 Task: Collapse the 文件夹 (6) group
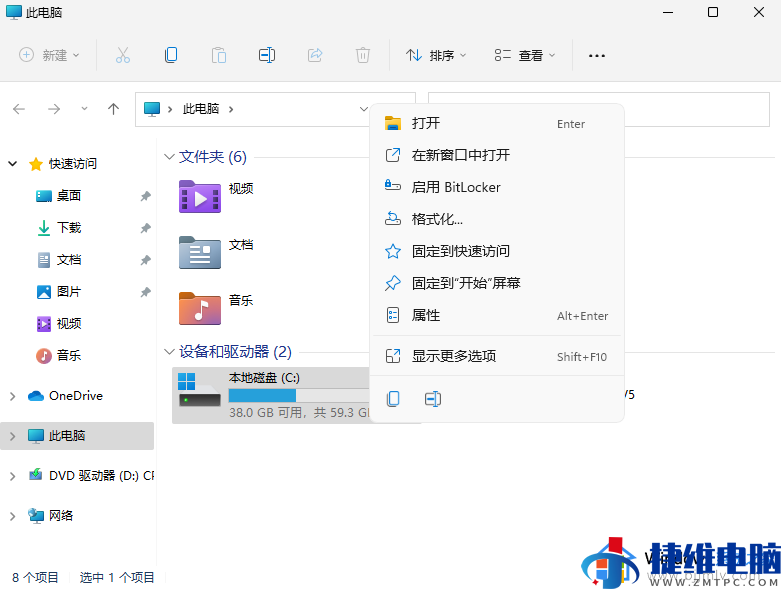pos(168,157)
